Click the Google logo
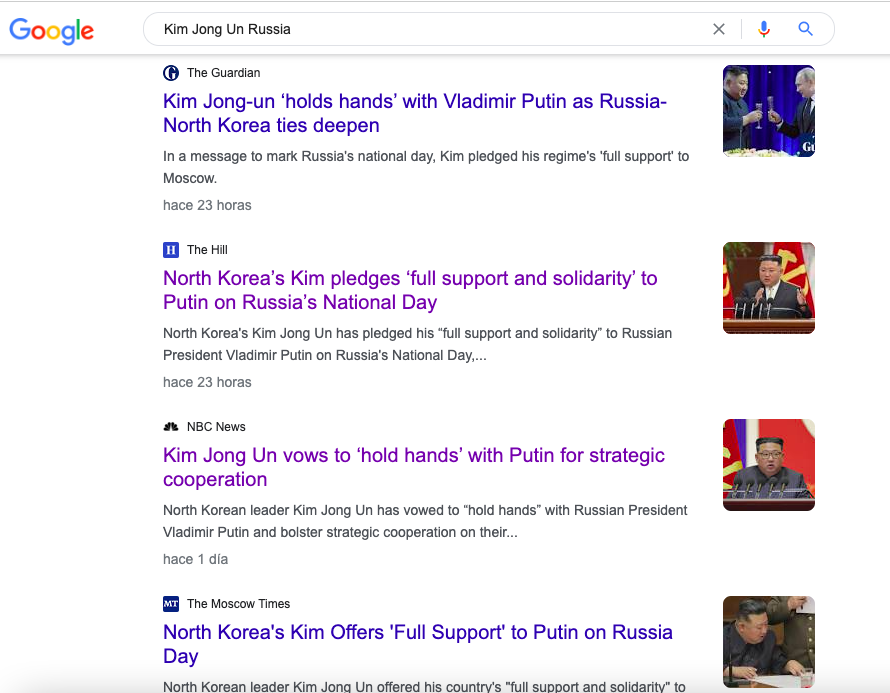890x693 pixels. click(52, 31)
